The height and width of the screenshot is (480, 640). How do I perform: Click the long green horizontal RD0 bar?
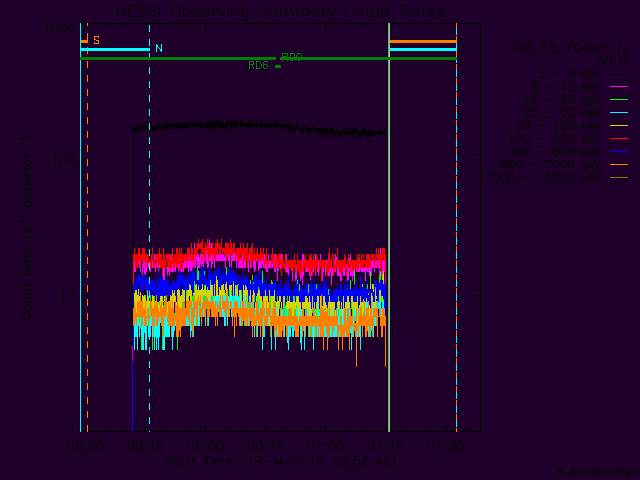pos(268,59)
